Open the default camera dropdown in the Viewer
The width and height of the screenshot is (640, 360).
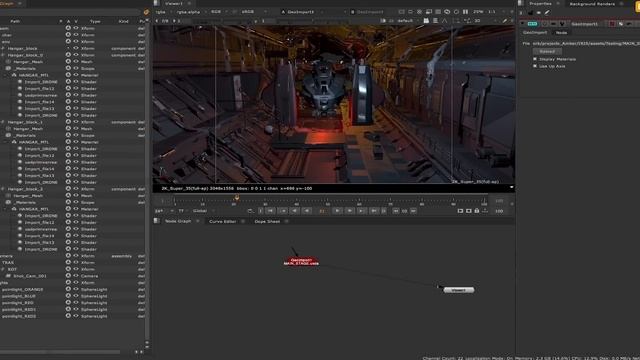[x=408, y=20]
